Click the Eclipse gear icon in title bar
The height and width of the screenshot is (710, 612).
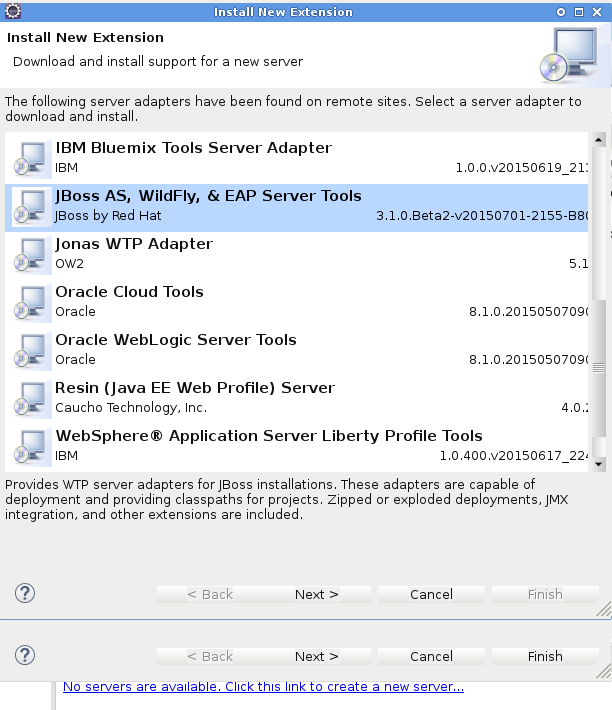pyautogui.click(x=13, y=11)
